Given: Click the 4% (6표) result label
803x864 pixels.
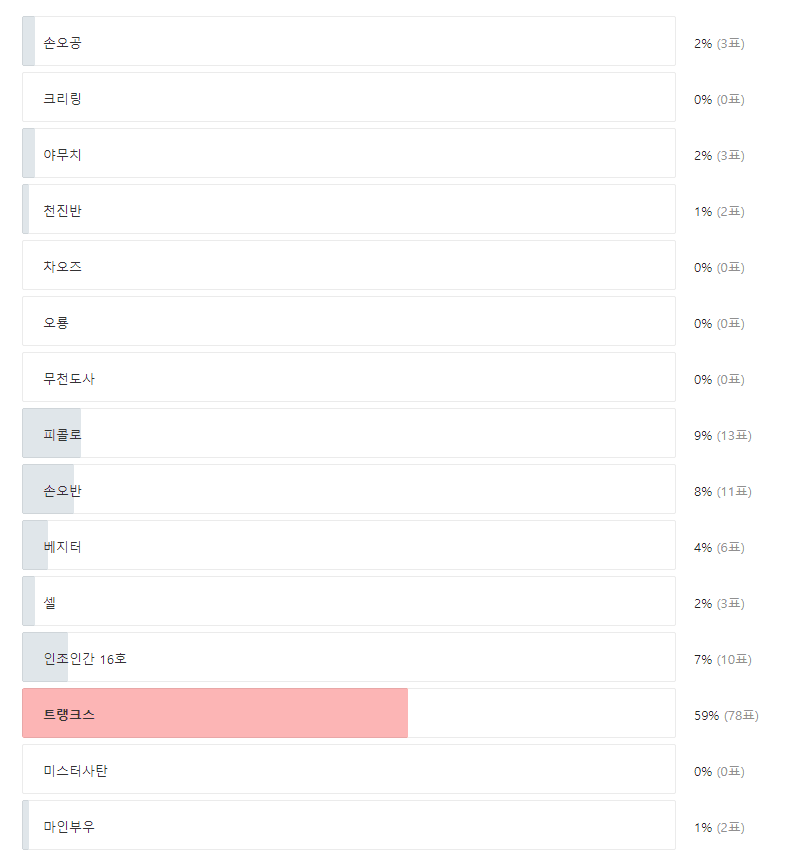Looking at the screenshot, I should (719, 547).
